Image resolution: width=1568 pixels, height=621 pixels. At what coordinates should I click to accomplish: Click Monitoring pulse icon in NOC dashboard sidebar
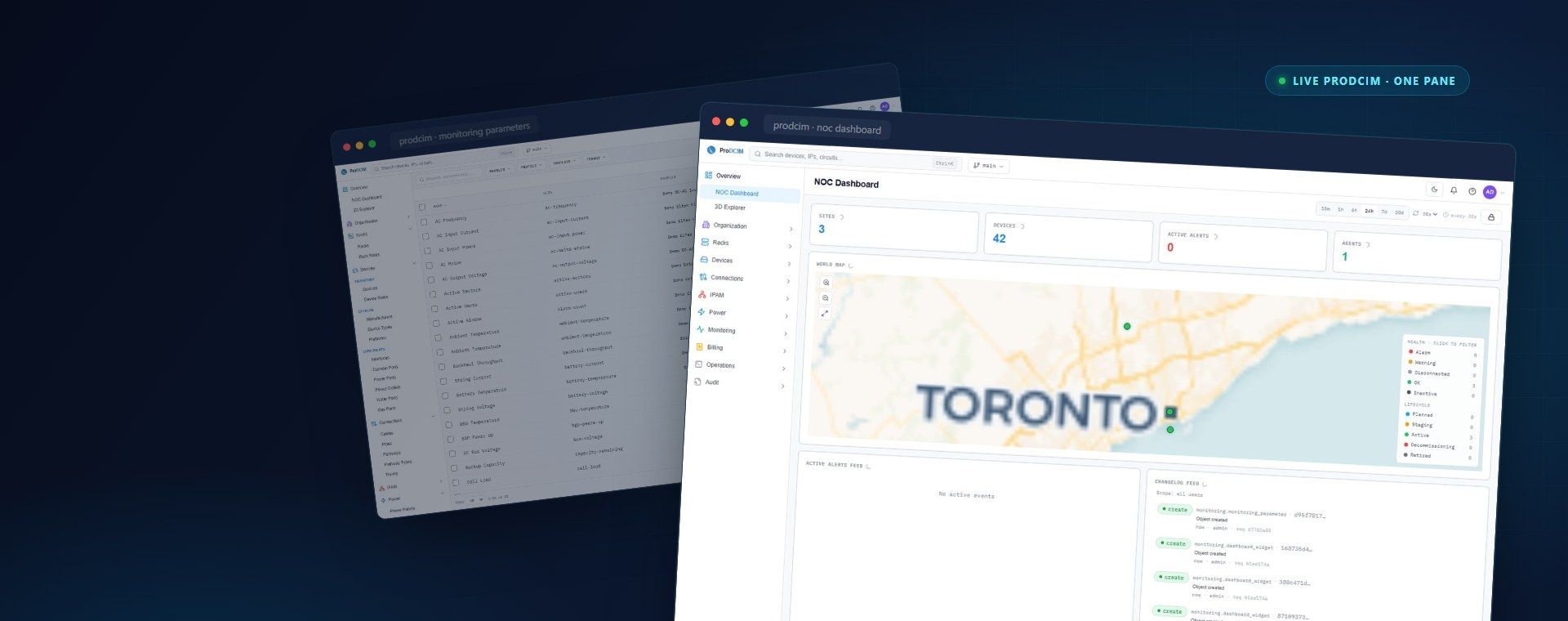click(x=701, y=329)
